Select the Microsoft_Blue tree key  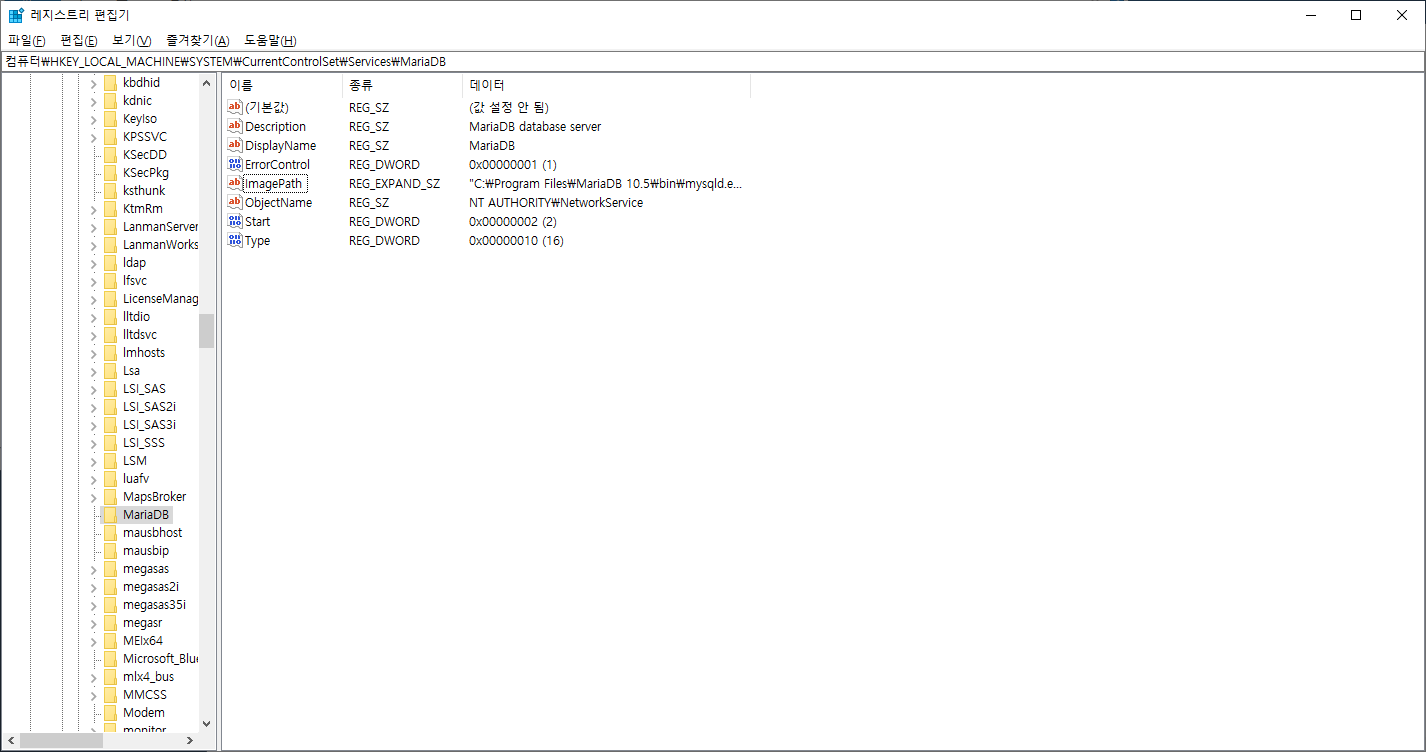point(160,658)
